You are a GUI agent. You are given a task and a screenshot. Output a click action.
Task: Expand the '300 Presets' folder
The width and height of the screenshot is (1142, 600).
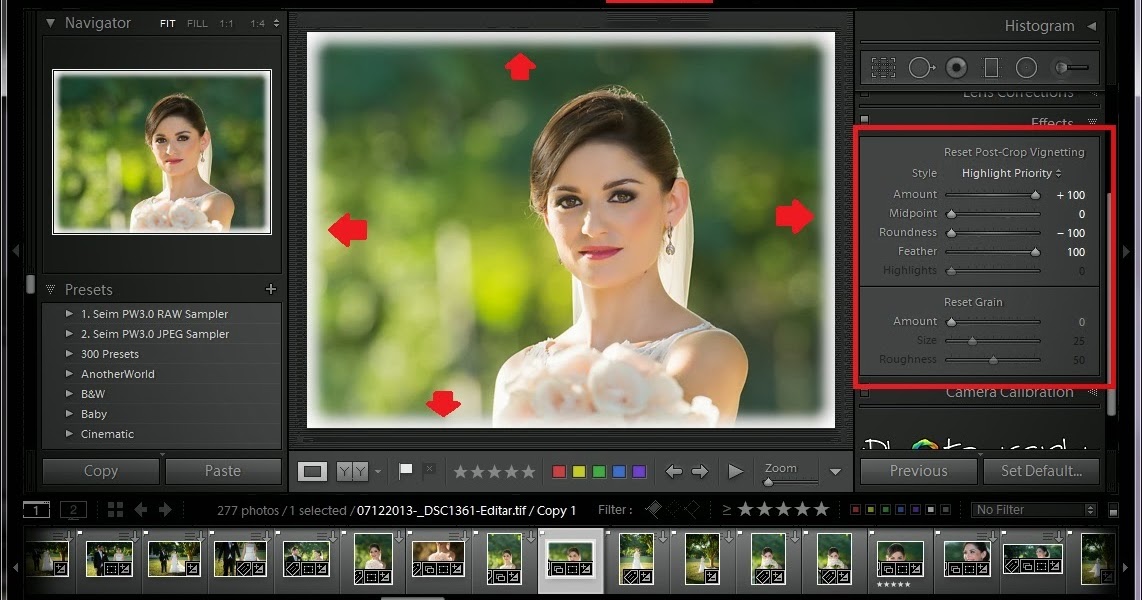(x=69, y=354)
